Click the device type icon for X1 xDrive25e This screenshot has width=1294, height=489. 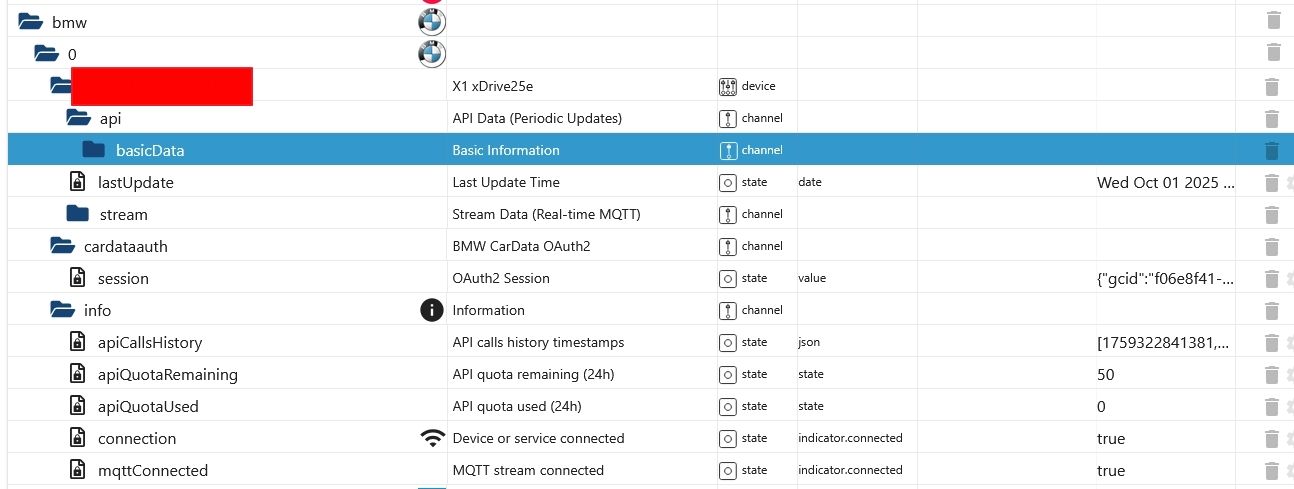(727, 86)
